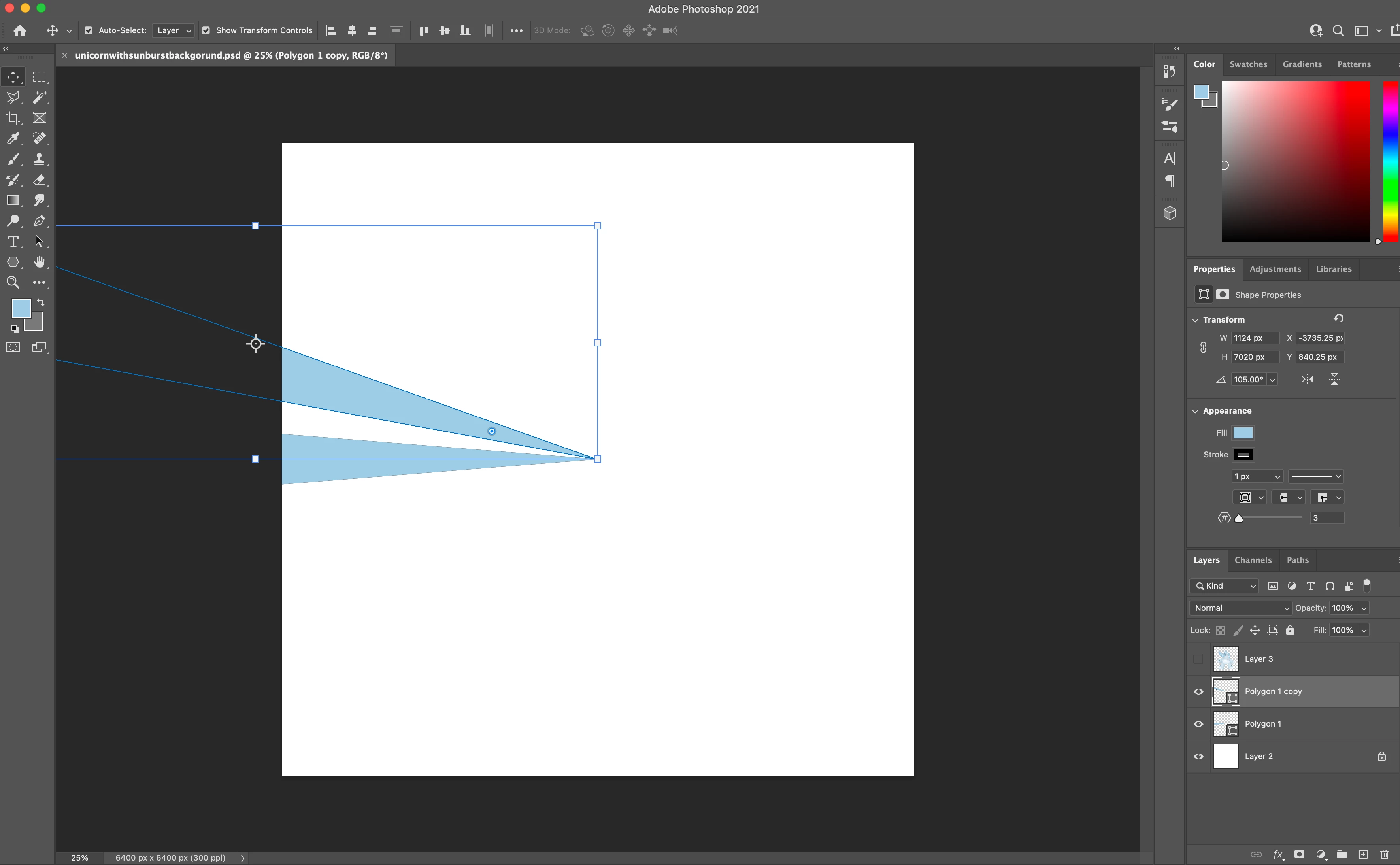This screenshot has width=1400, height=865.
Task: Switch to the Channels tab
Action: click(x=1253, y=560)
